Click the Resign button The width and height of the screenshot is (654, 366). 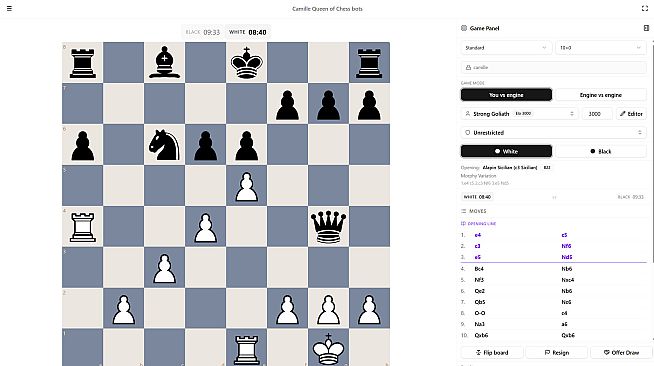click(557, 352)
